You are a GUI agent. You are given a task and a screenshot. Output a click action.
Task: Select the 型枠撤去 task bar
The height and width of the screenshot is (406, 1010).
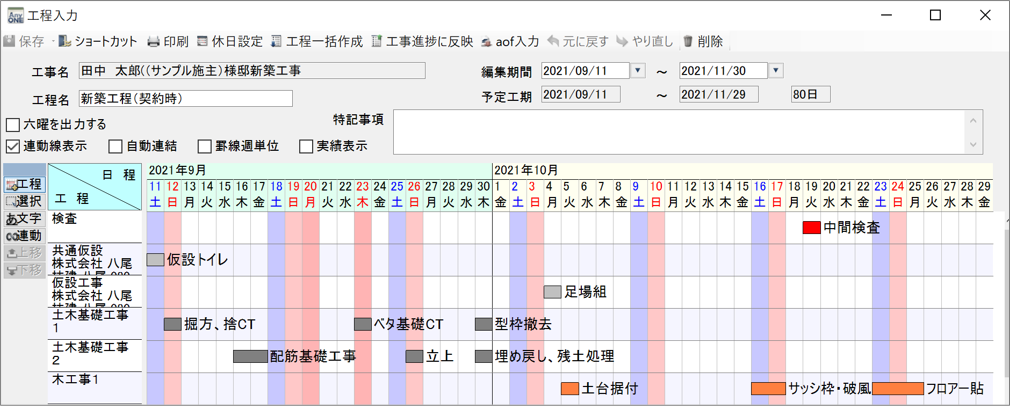[x=484, y=324]
